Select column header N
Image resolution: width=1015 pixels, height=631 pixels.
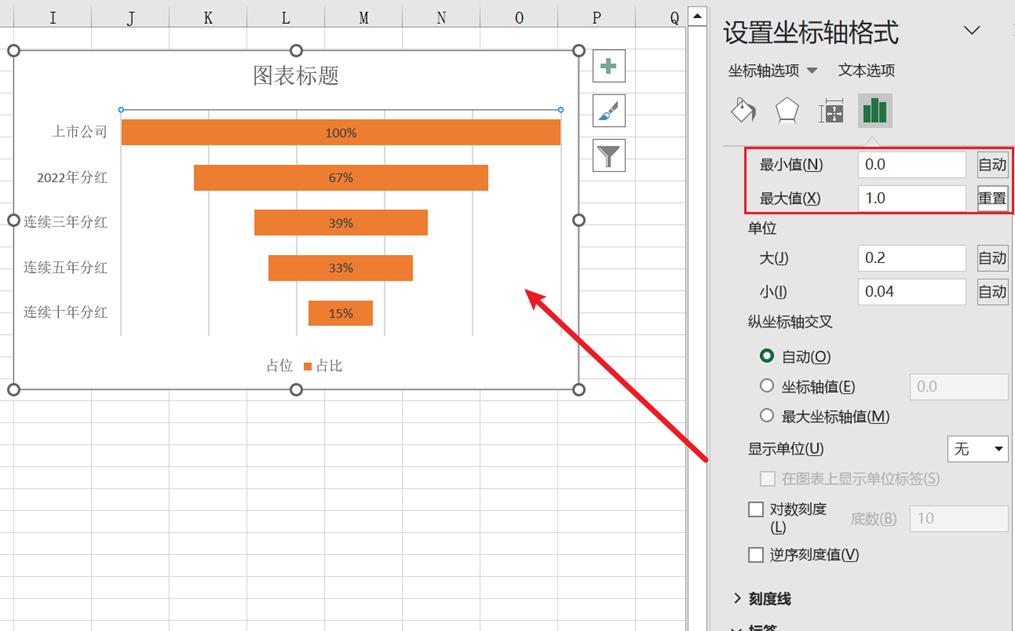tap(441, 18)
